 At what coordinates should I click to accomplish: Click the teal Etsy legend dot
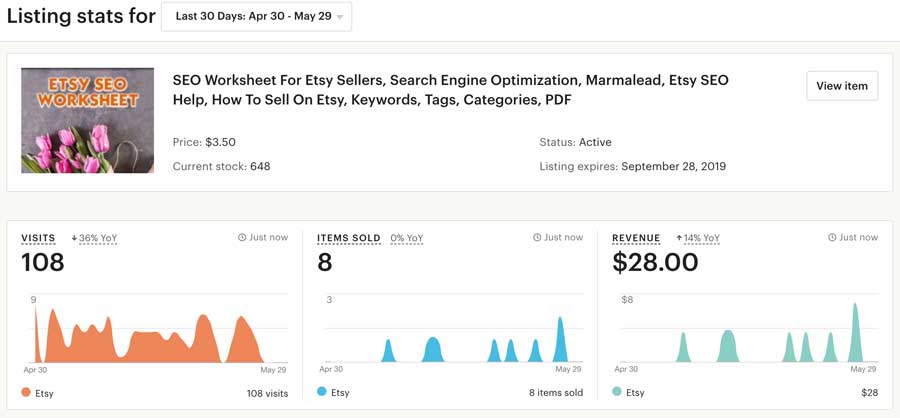click(x=617, y=392)
